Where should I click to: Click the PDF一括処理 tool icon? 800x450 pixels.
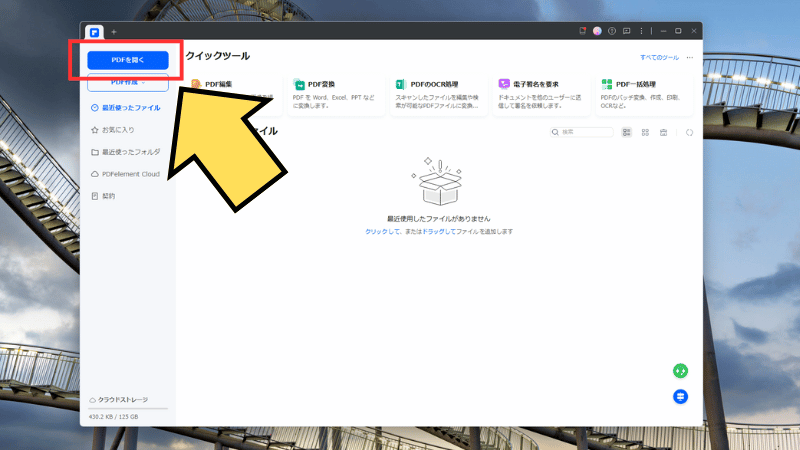(x=607, y=84)
